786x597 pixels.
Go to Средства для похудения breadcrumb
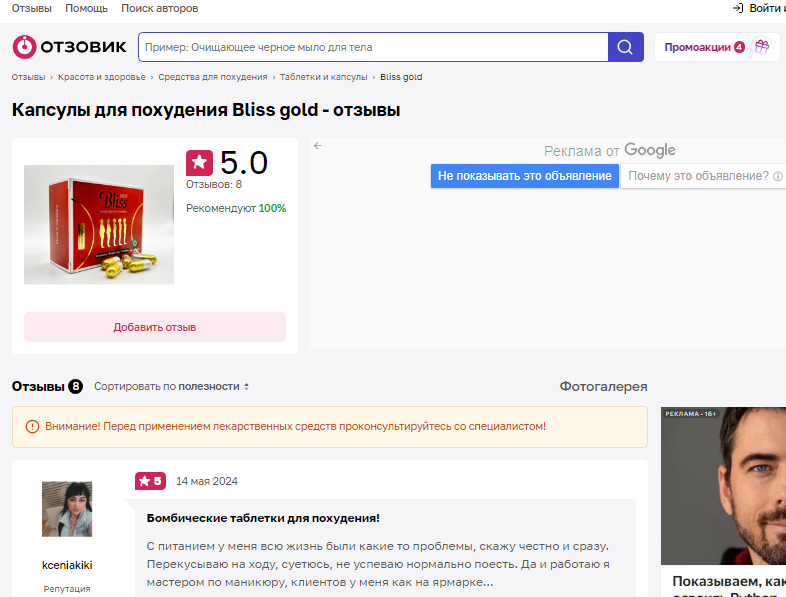click(x=213, y=77)
